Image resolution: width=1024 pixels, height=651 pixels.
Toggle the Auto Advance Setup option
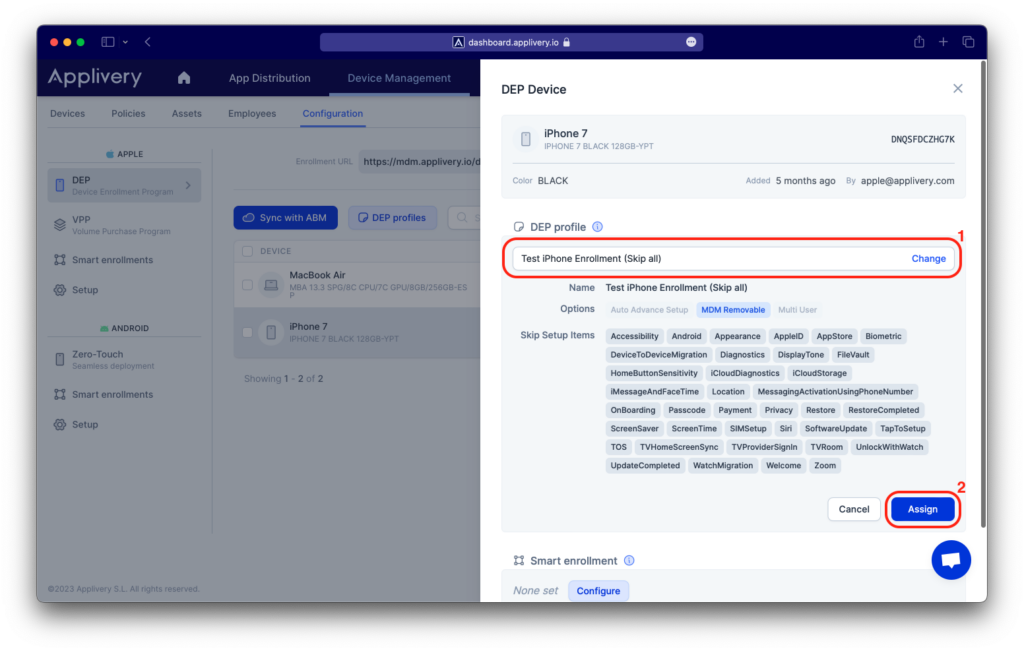click(x=649, y=310)
